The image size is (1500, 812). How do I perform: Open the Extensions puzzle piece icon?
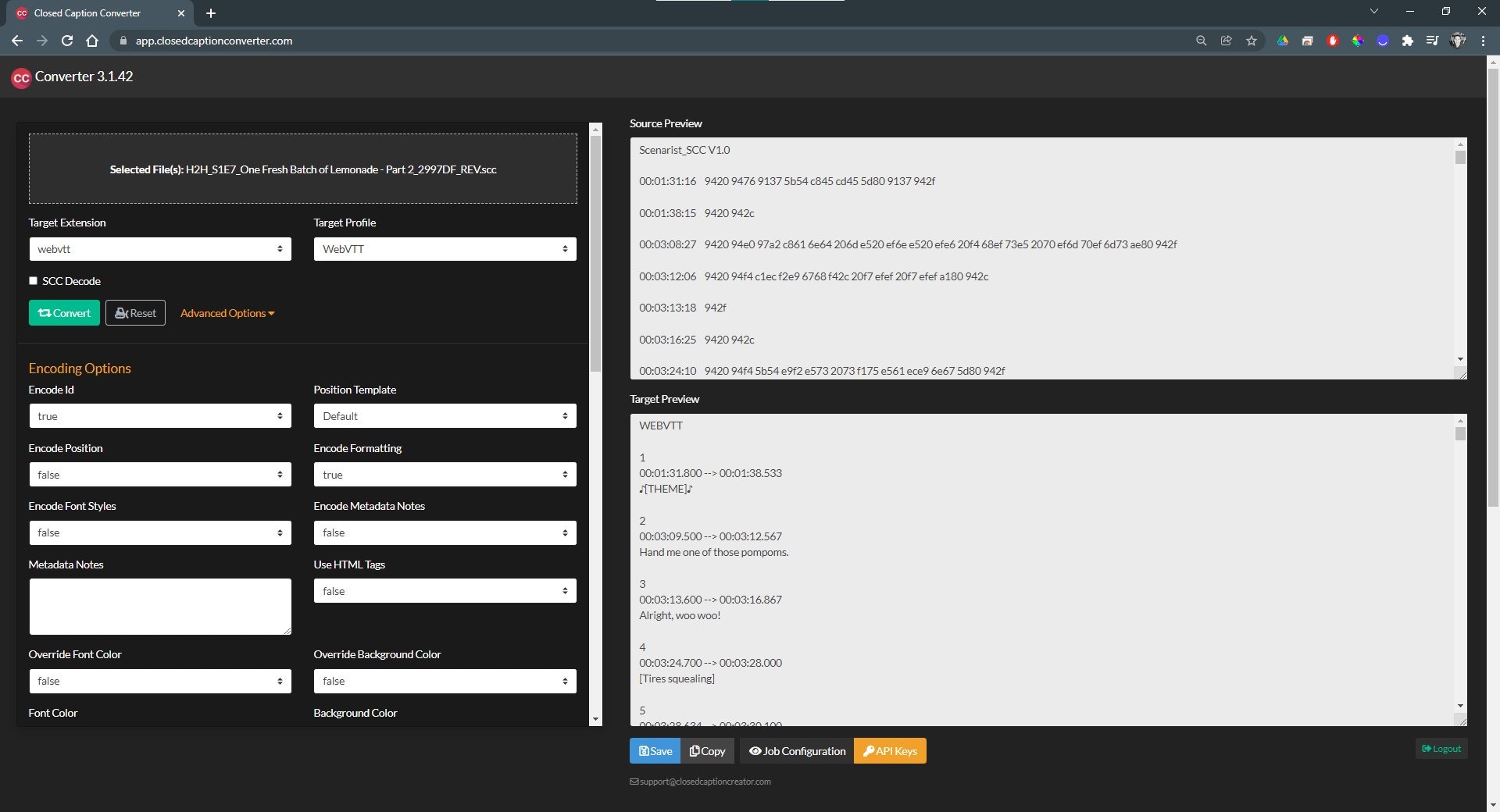1408,41
